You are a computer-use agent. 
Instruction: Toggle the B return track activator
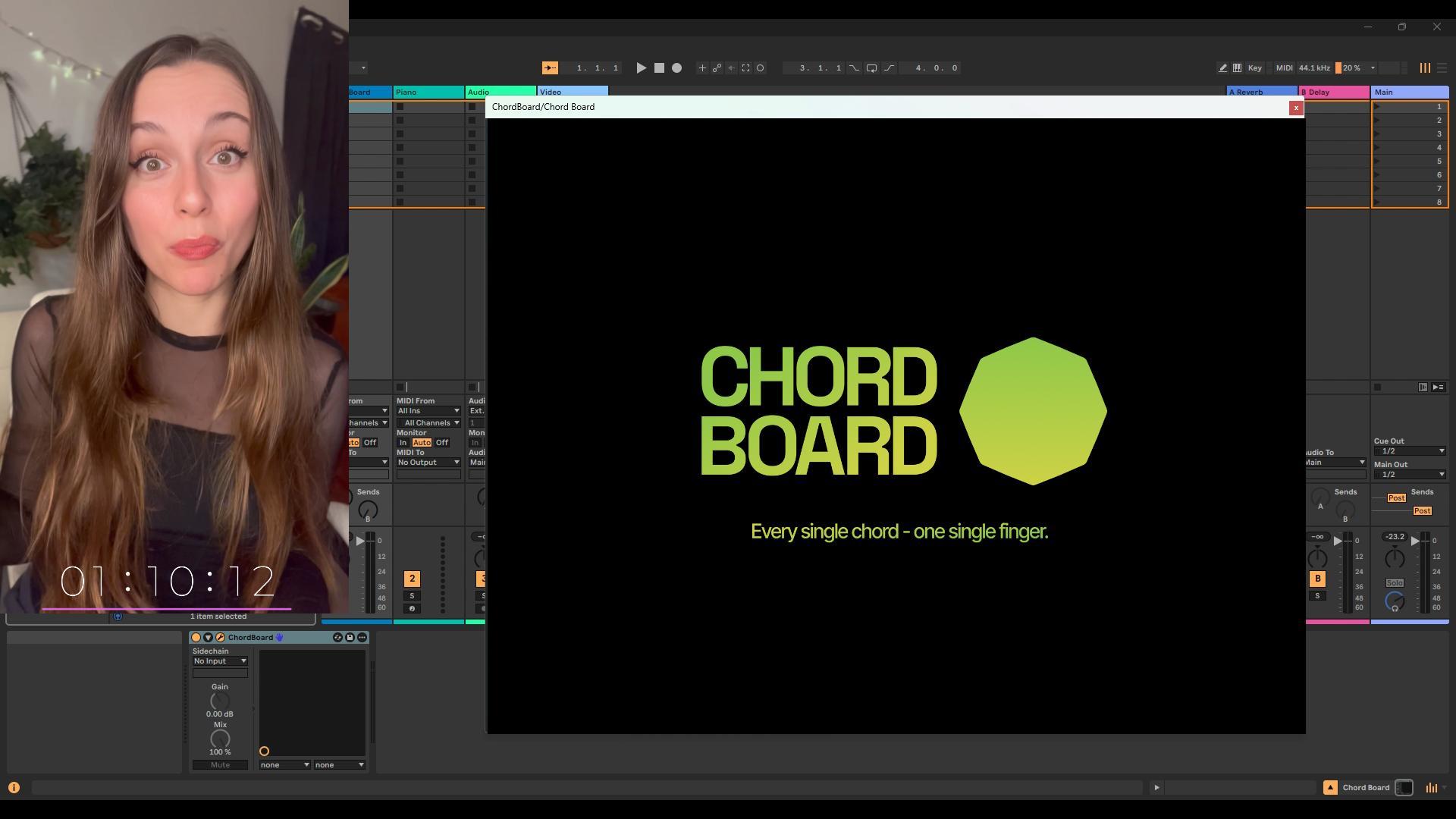click(1318, 579)
